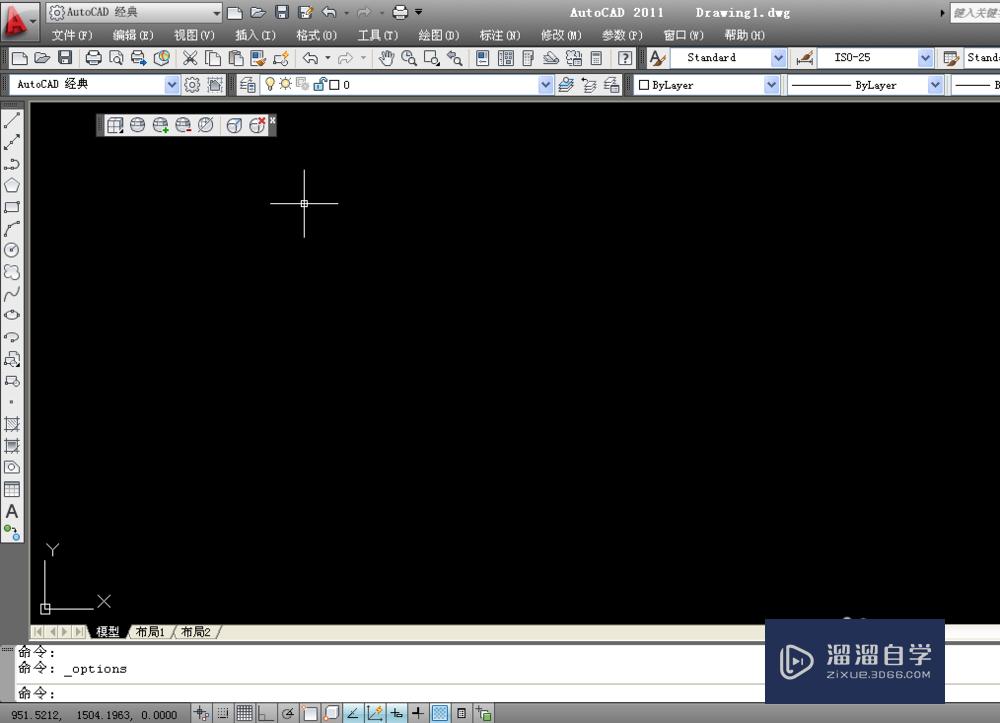
Task: Click Make Object's Layer Current icon
Action: pos(566,85)
